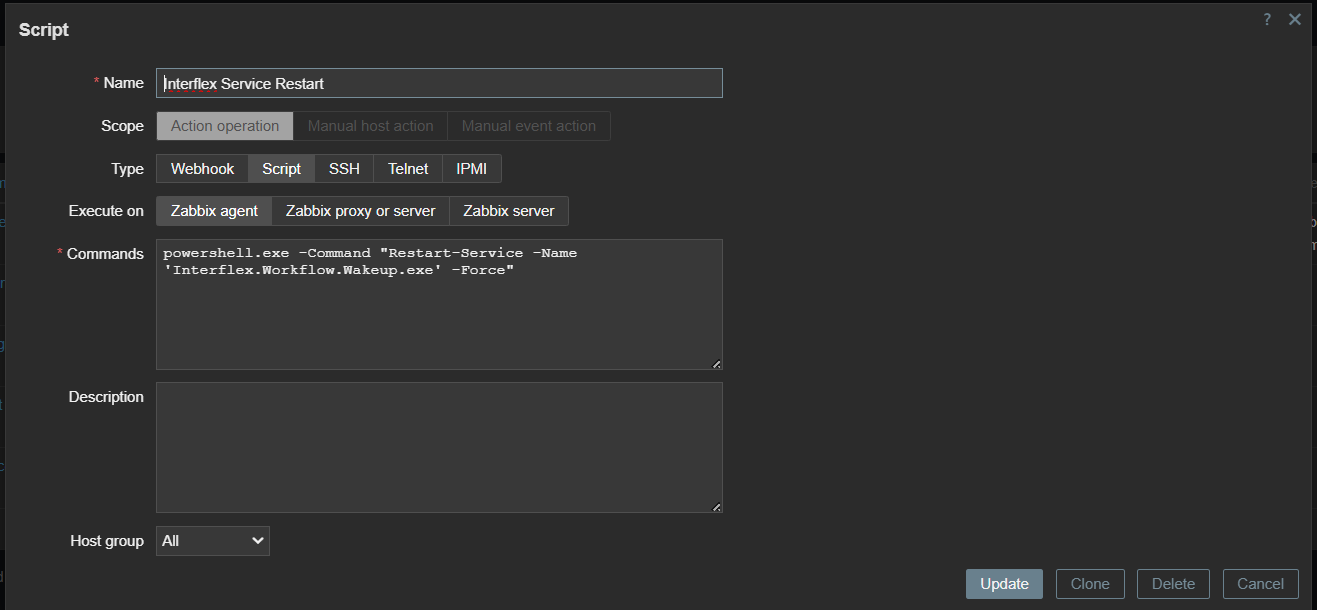Select Manual host action scope

tap(370, 126)
